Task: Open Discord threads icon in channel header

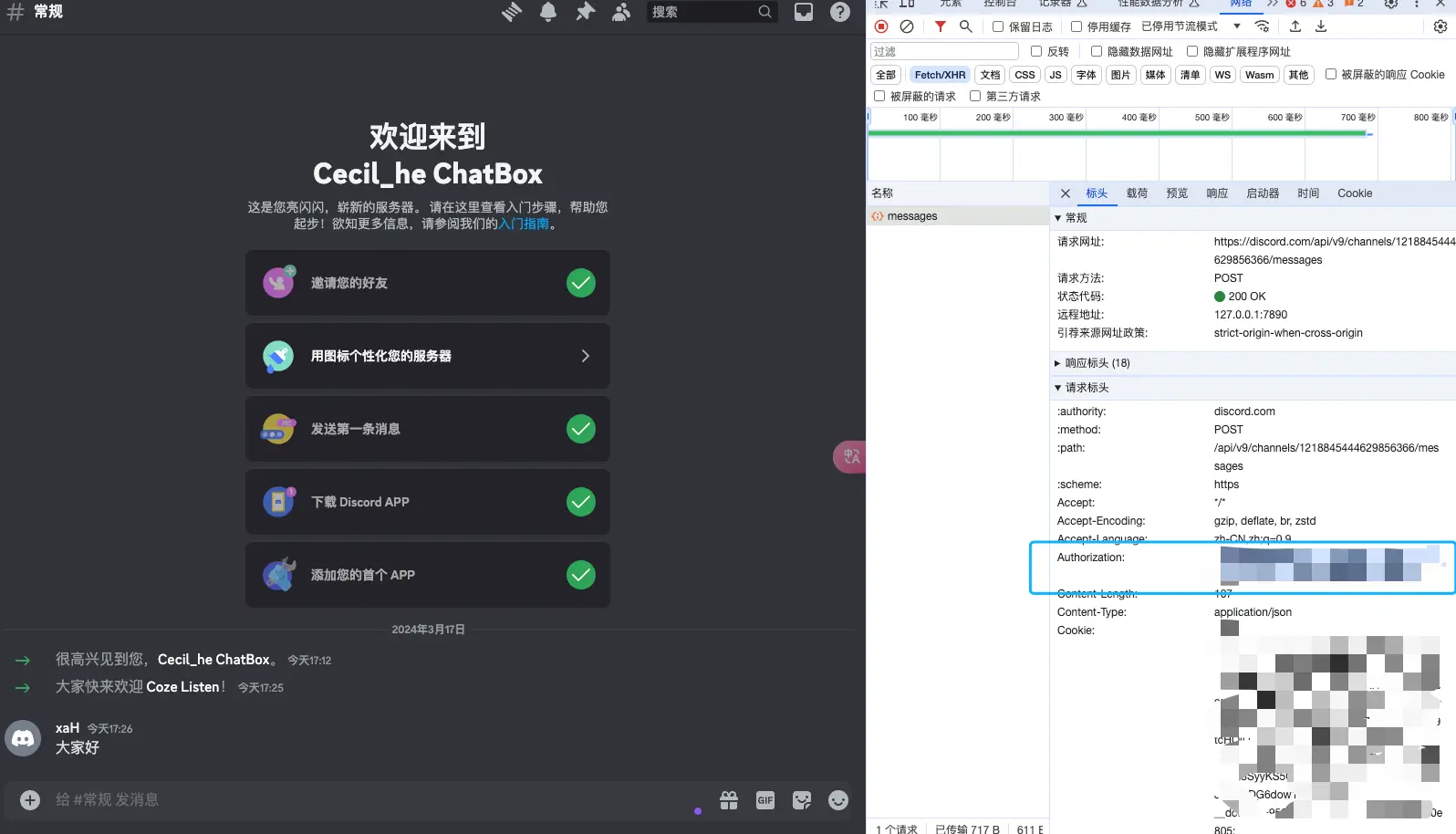Action: point(512,12)
